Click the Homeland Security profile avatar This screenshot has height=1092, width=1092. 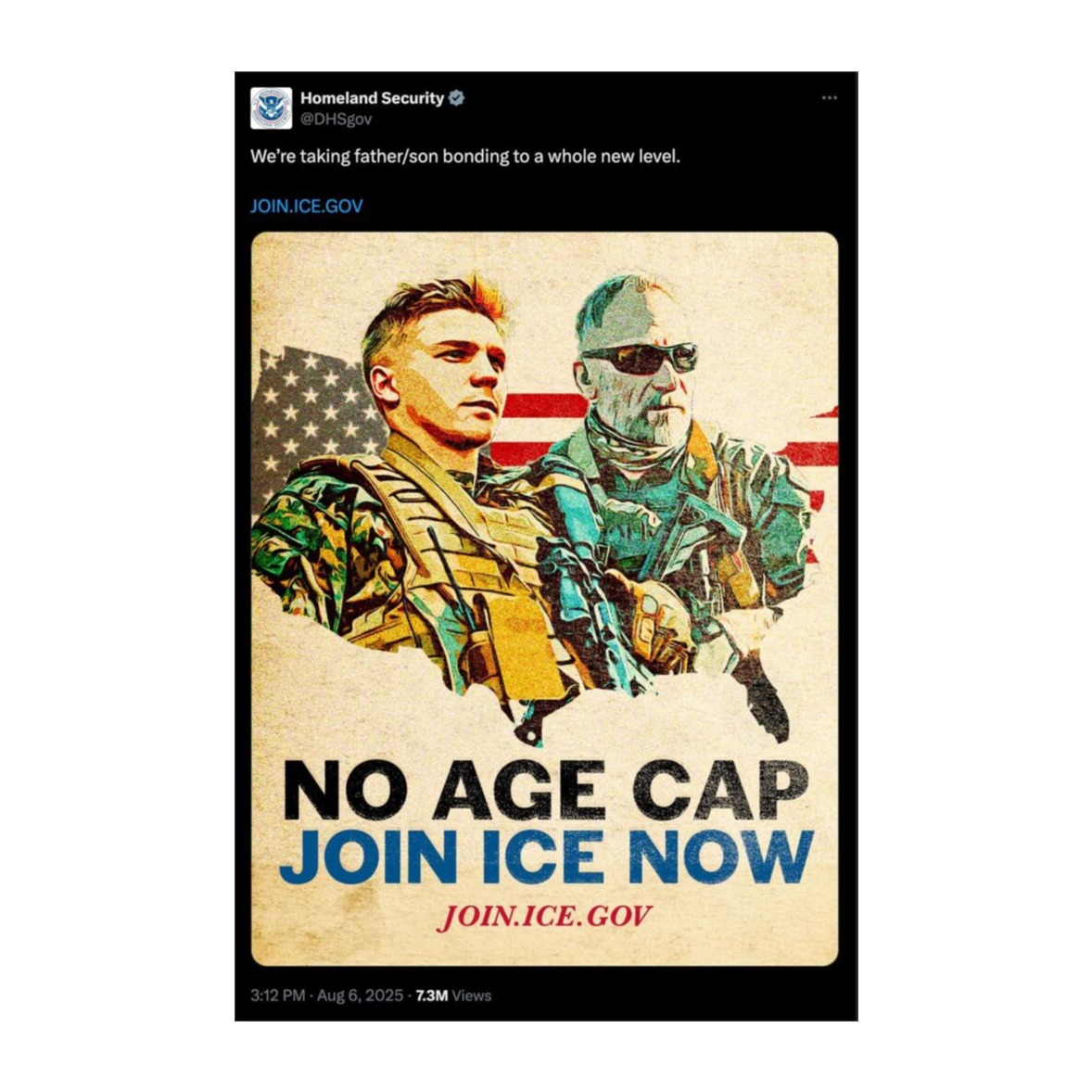point(271,108)
